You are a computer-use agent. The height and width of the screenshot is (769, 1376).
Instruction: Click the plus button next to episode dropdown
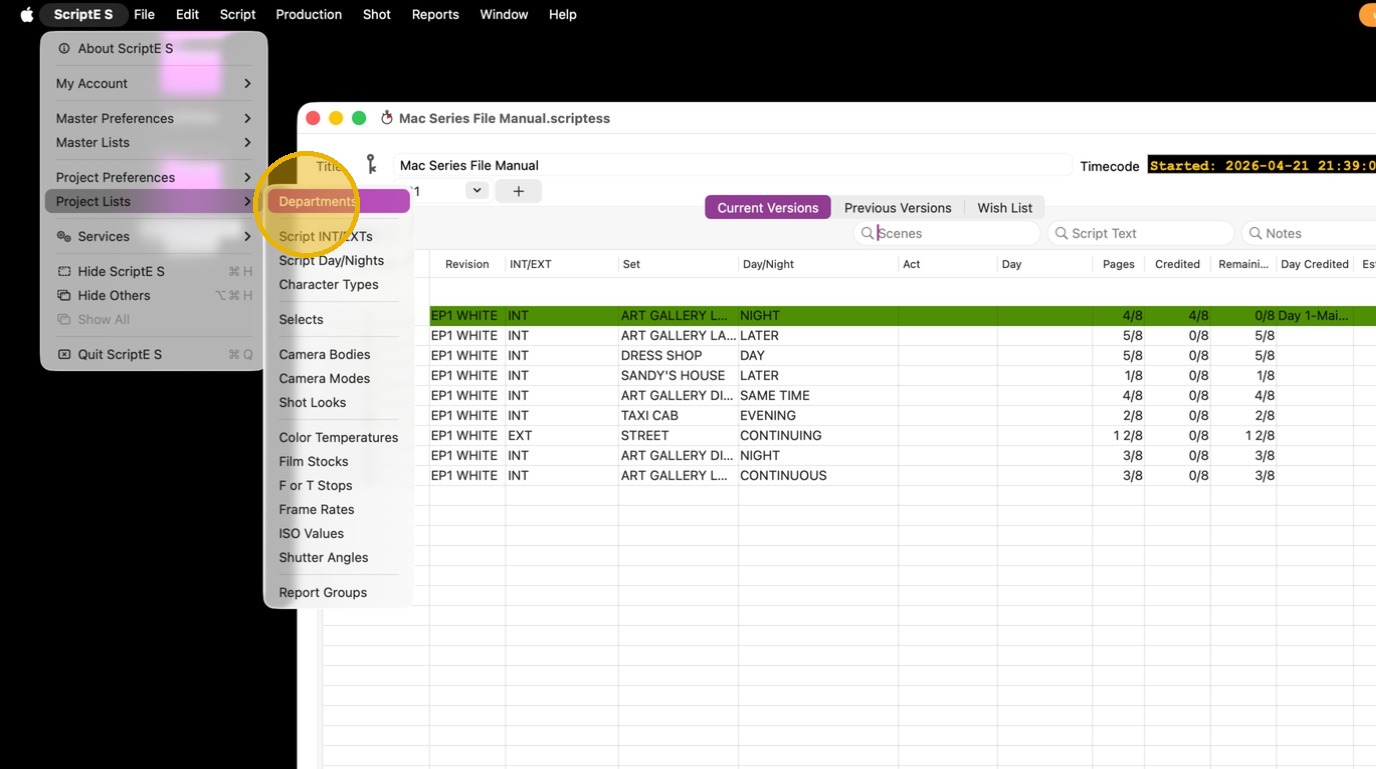point(518,190)
